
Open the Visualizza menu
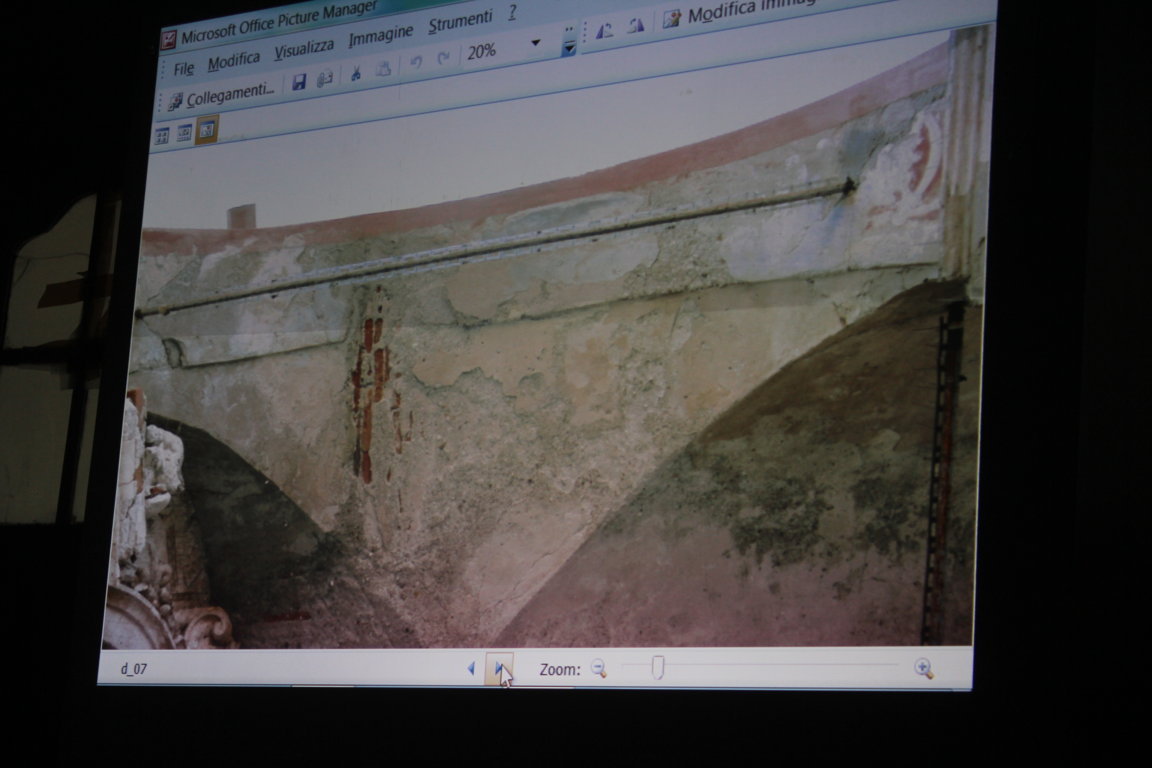[x=303, y=49]
